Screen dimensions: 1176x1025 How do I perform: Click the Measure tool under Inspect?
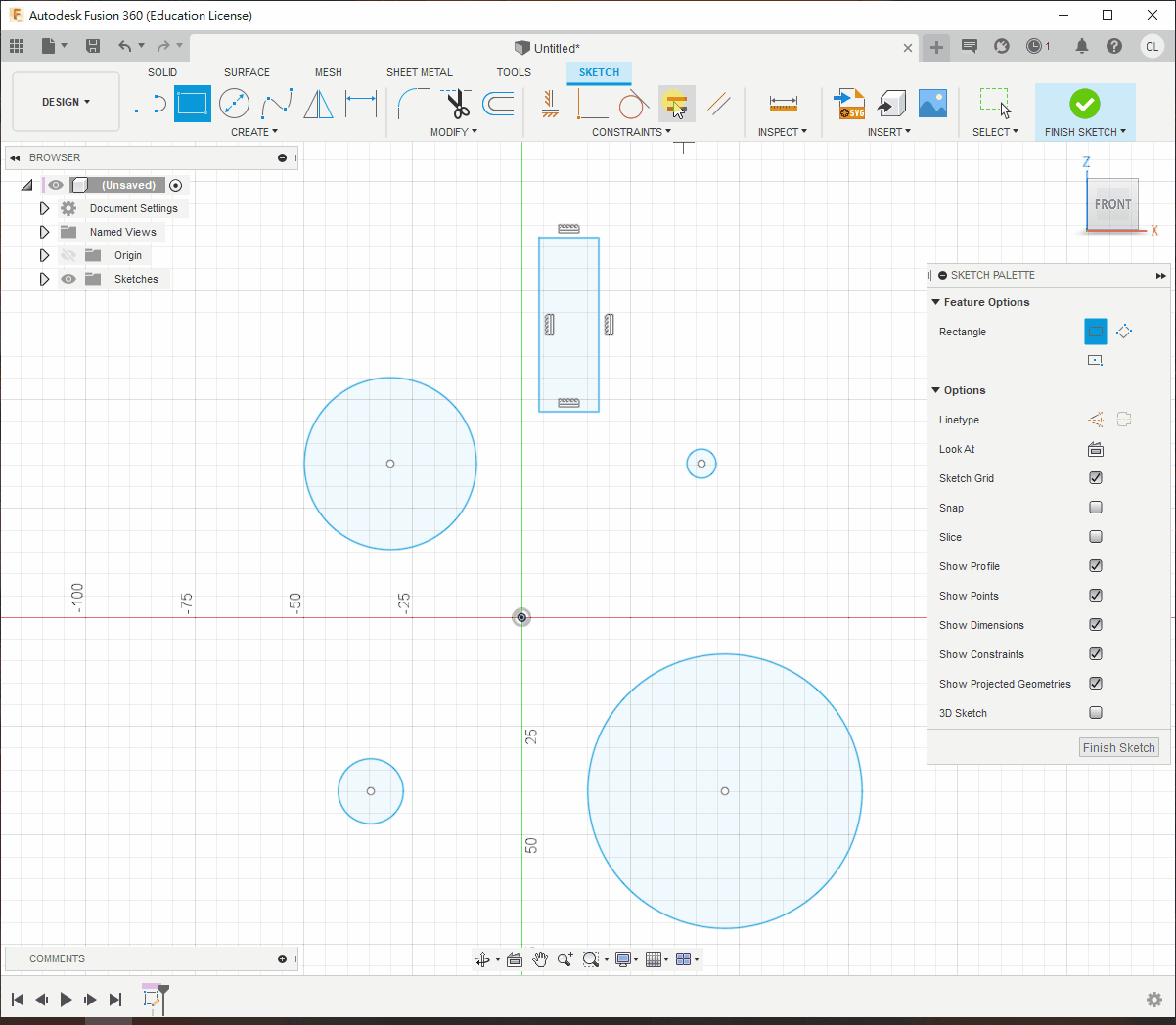pos(783,104)
